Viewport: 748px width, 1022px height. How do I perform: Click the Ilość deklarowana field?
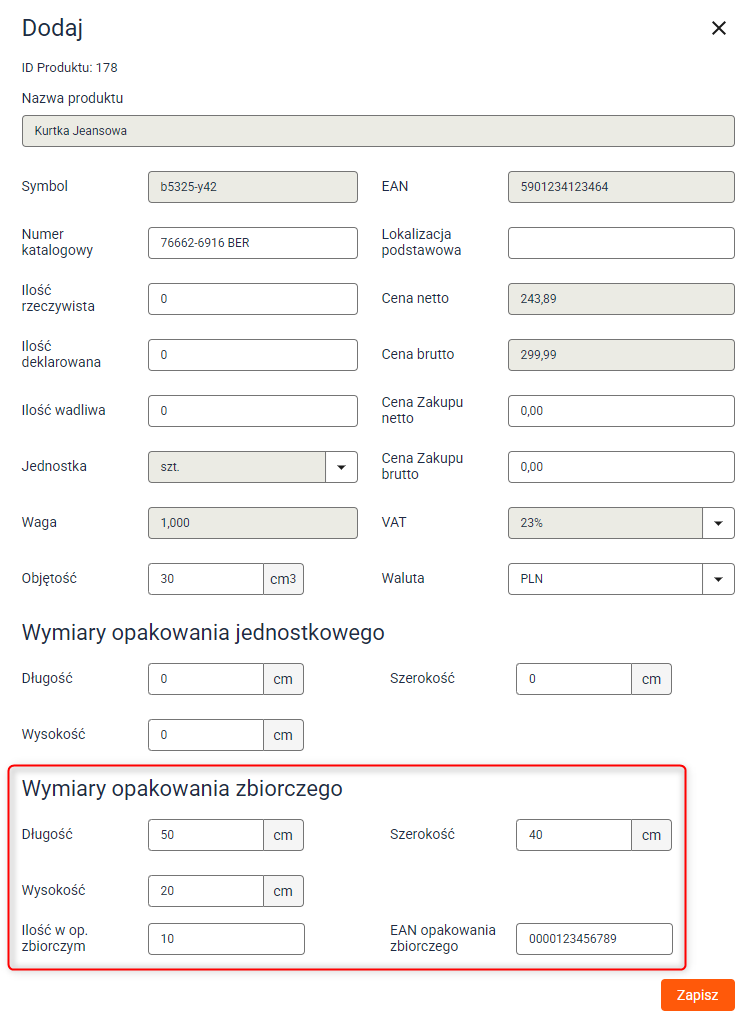point(253,355)
